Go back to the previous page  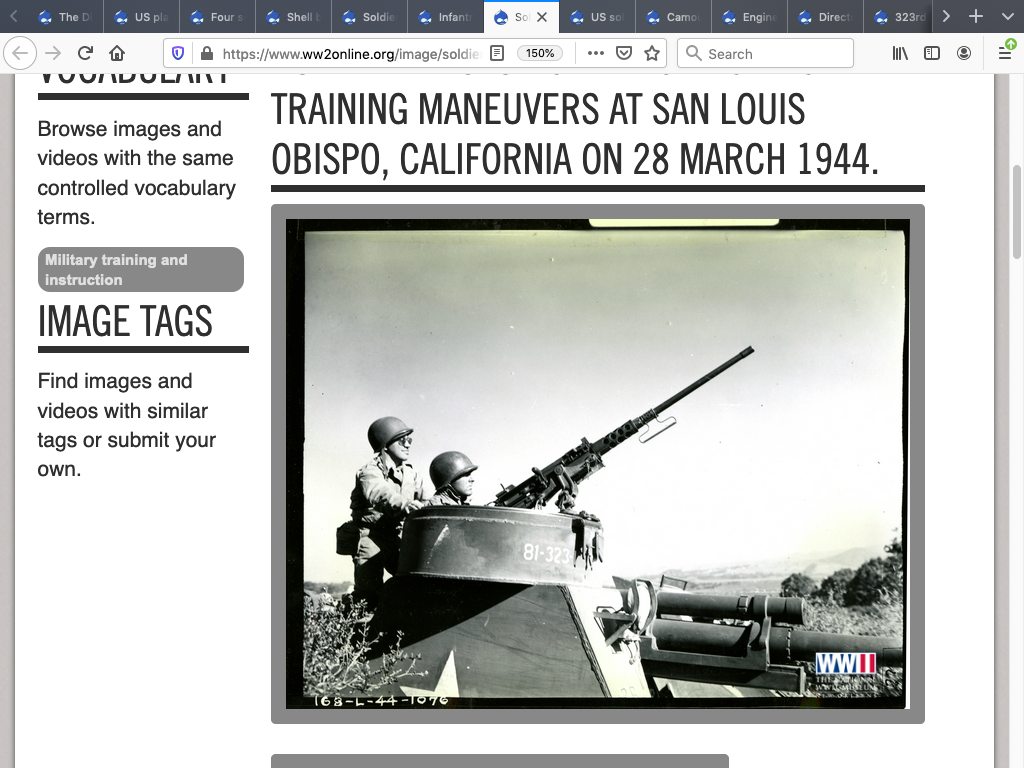[x=21, y=53]
